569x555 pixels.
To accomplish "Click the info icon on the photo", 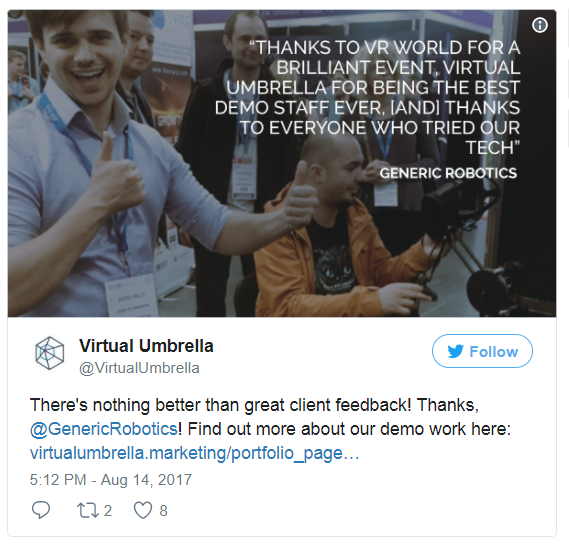I will (540, 25).
